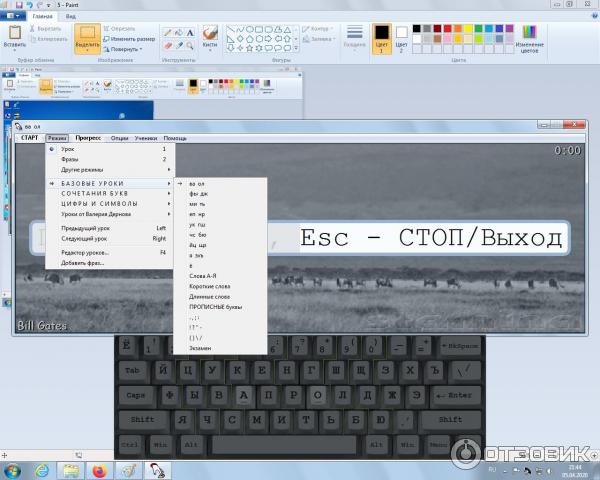Open the Помощь menu
This screenshot has height=480, width=600.
point(175,138)
